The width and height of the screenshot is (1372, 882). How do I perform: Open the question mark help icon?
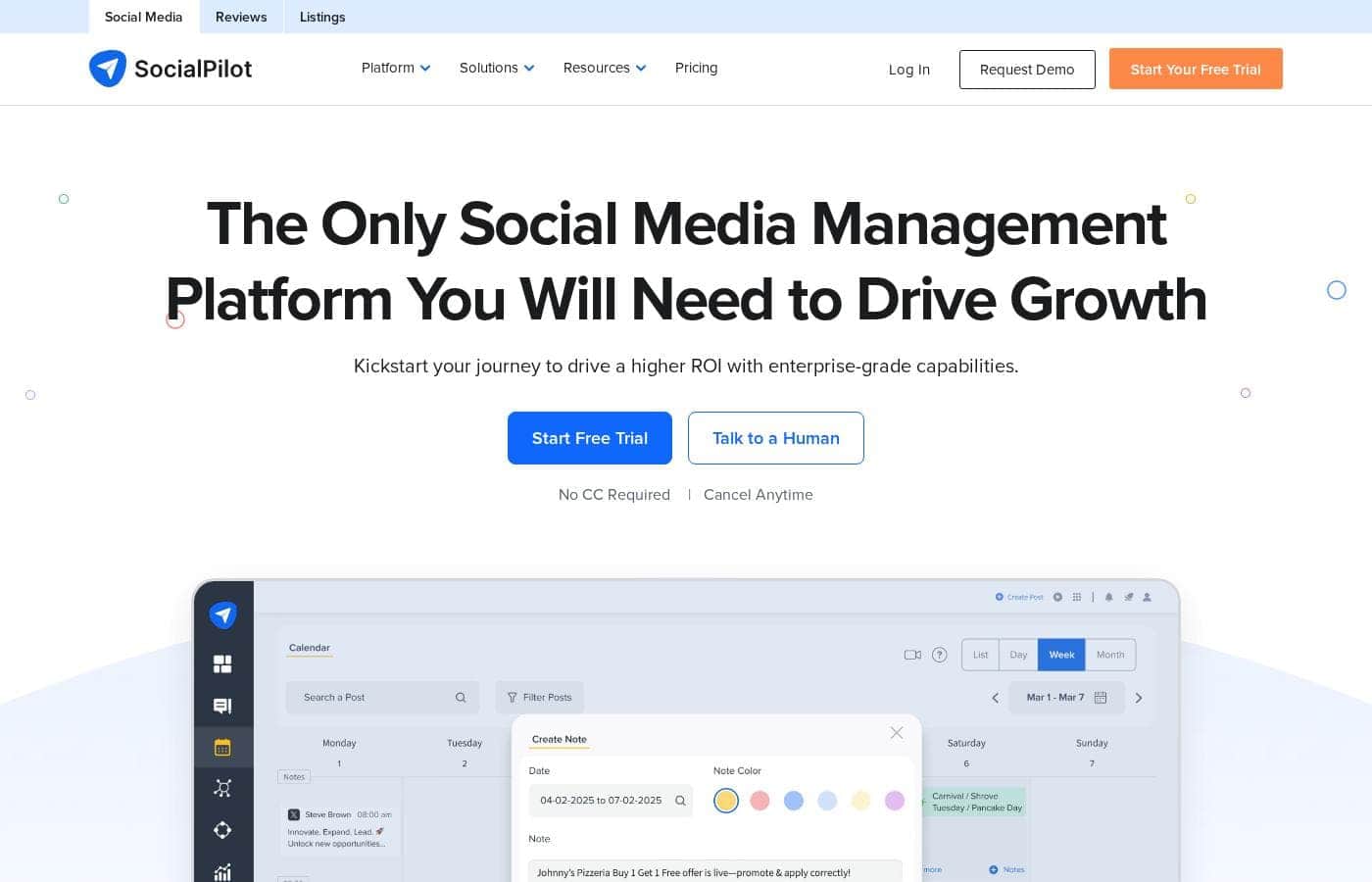pyautogui.click(x=939, y=655)
